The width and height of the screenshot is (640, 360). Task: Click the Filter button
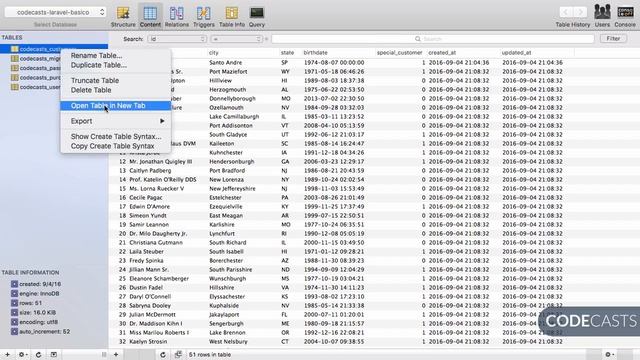613,38
